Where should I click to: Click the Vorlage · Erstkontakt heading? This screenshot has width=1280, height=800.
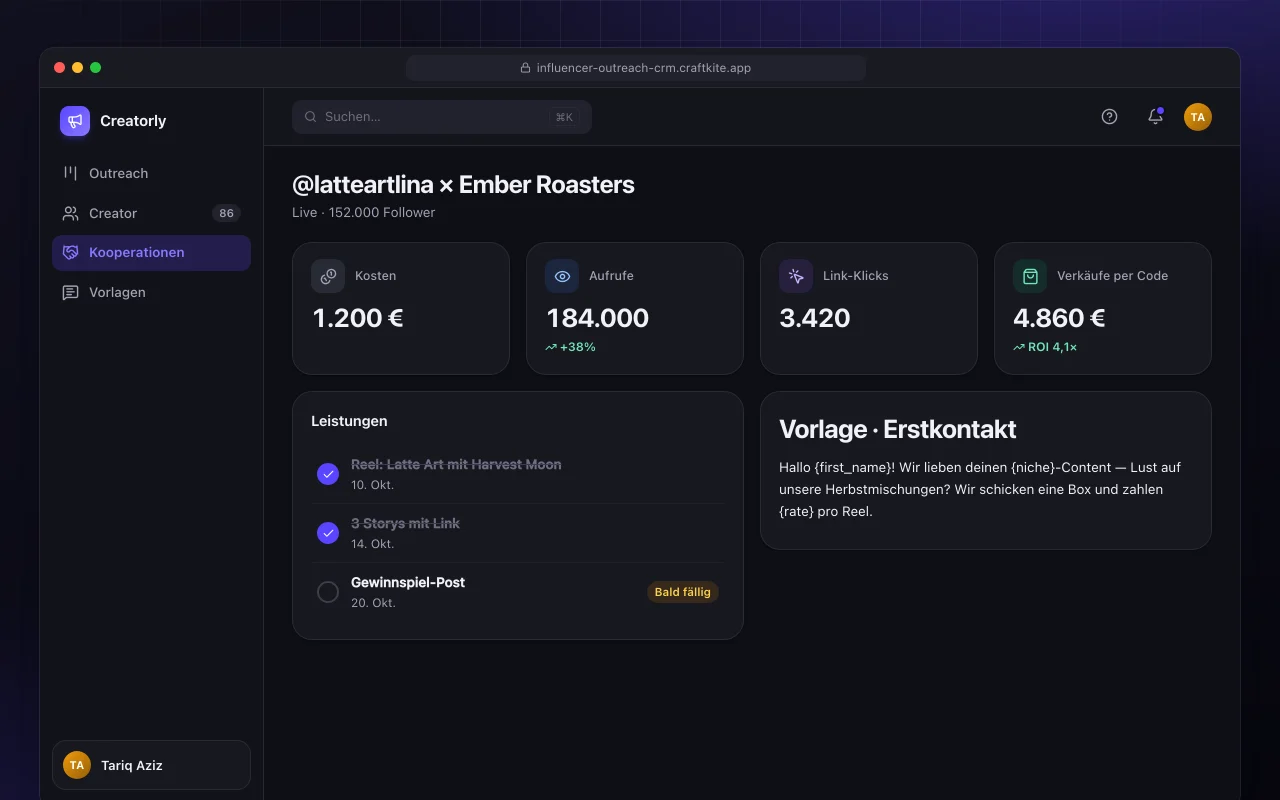898,429
